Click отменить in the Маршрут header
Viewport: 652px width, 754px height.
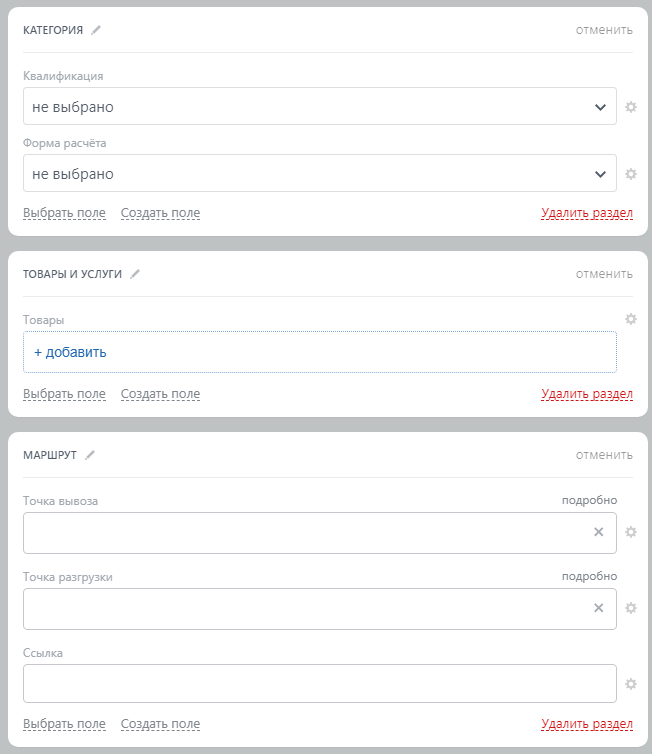point(604,455)
